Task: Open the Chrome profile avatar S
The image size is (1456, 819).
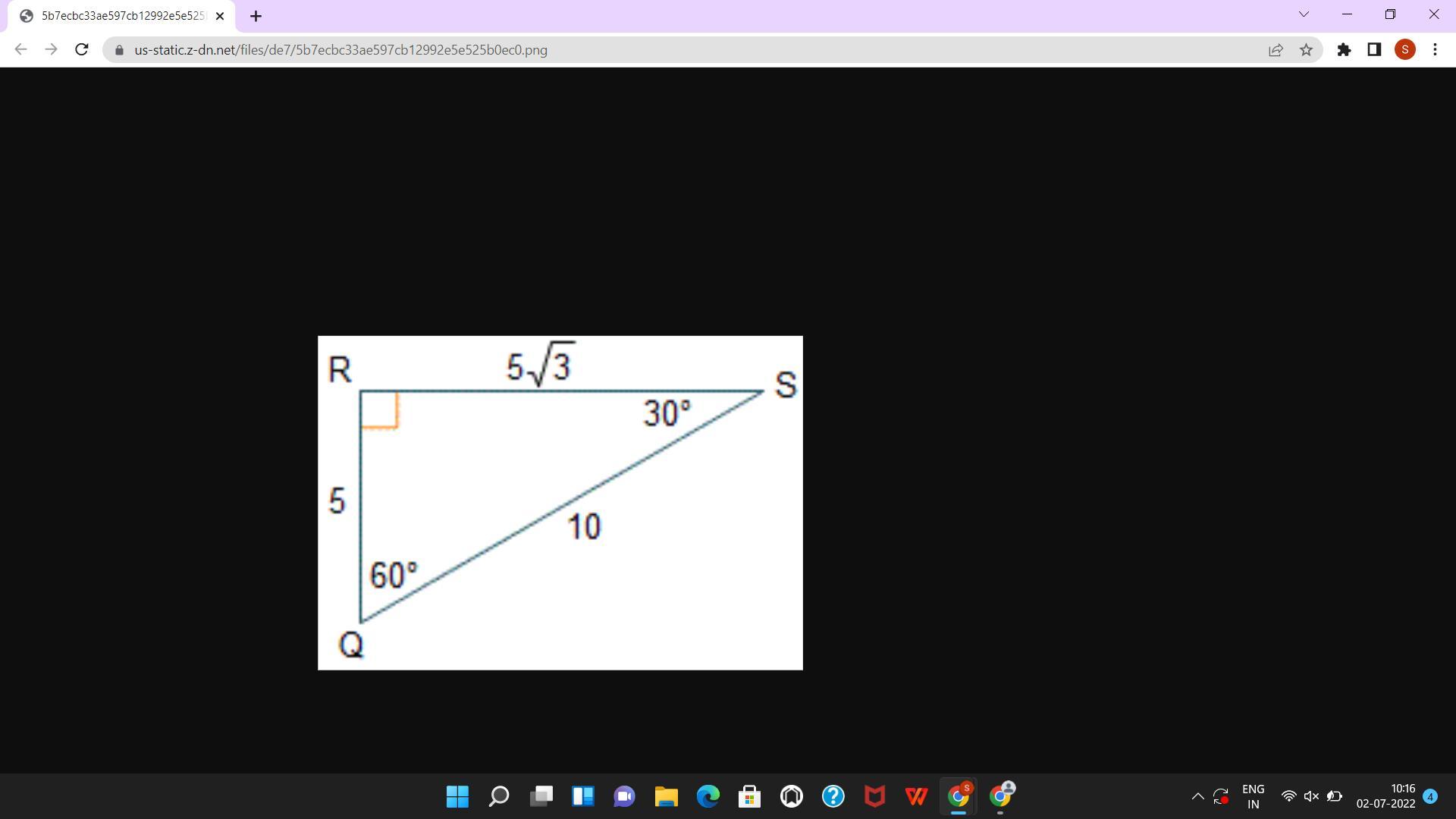Action: click(x=1404, y=50)
